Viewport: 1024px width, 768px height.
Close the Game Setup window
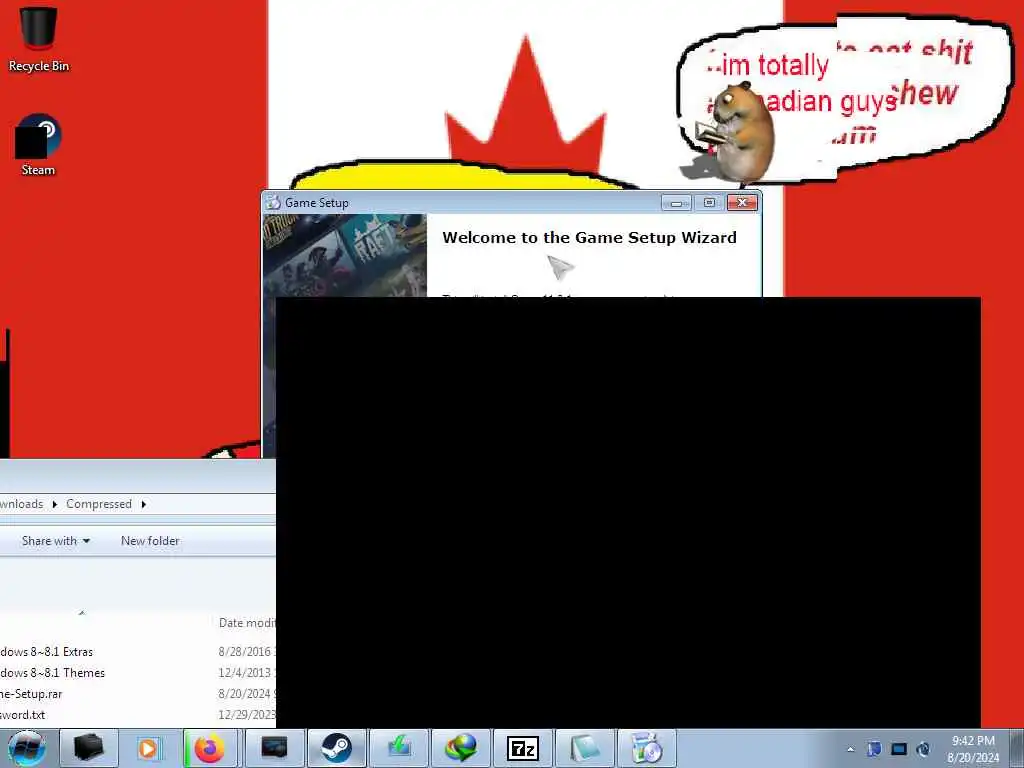click(x=743, y=203)
